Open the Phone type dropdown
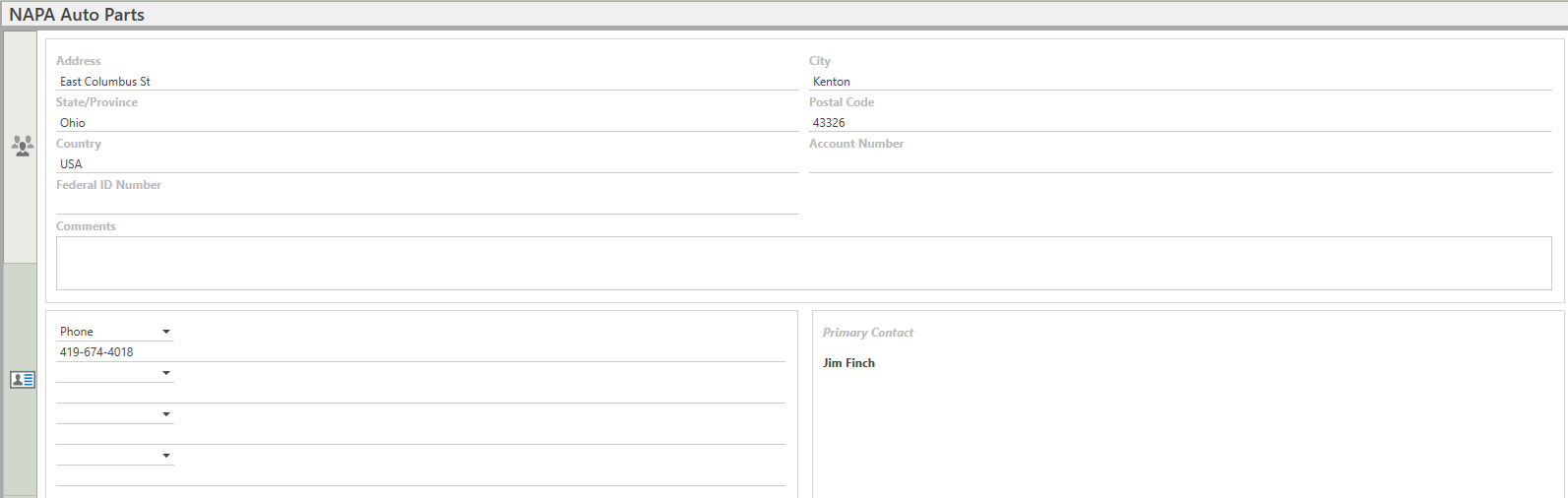 coord(115,332)
